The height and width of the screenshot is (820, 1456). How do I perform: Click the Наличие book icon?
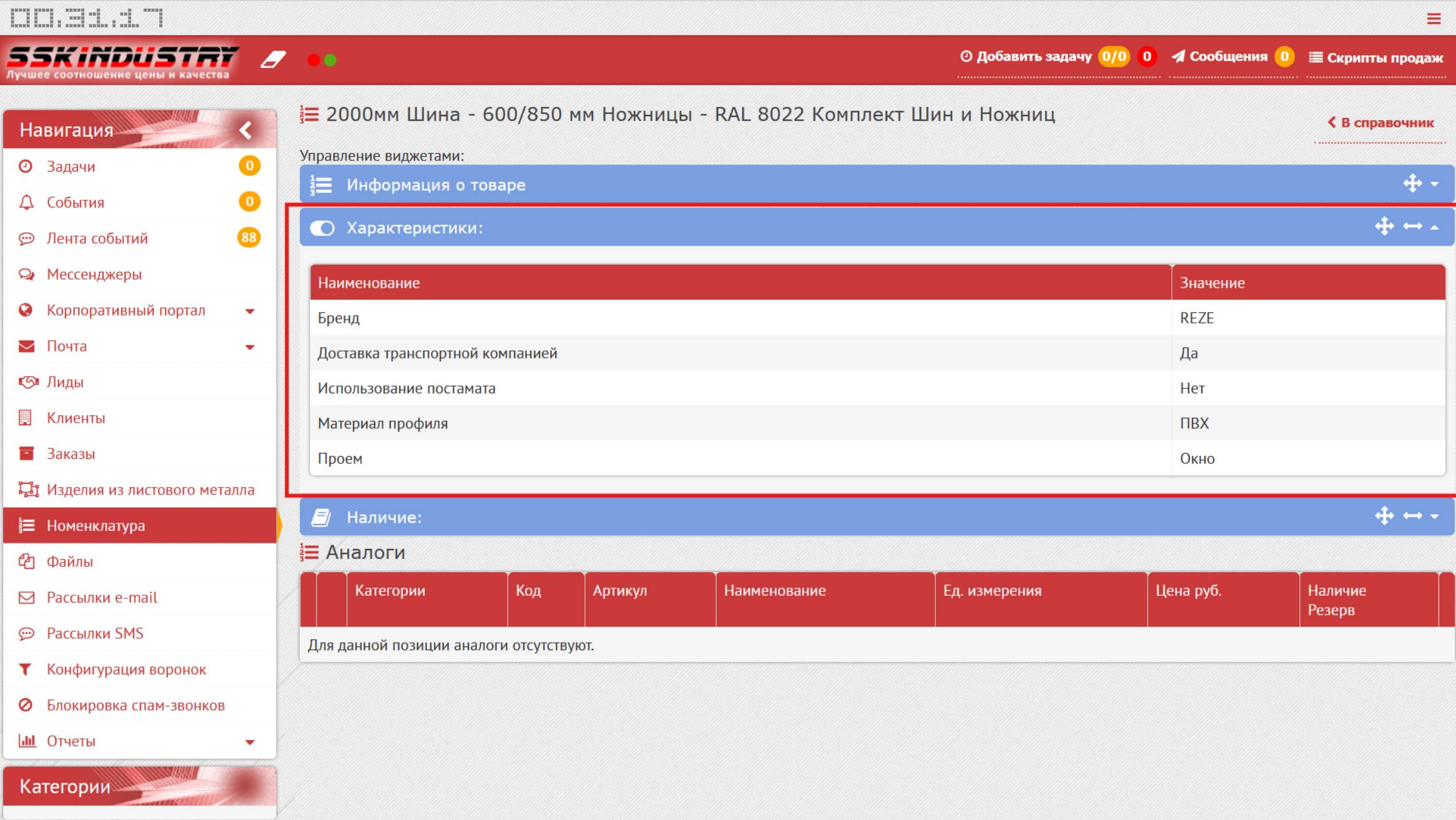pyautogui.click(x=321, y=518)
